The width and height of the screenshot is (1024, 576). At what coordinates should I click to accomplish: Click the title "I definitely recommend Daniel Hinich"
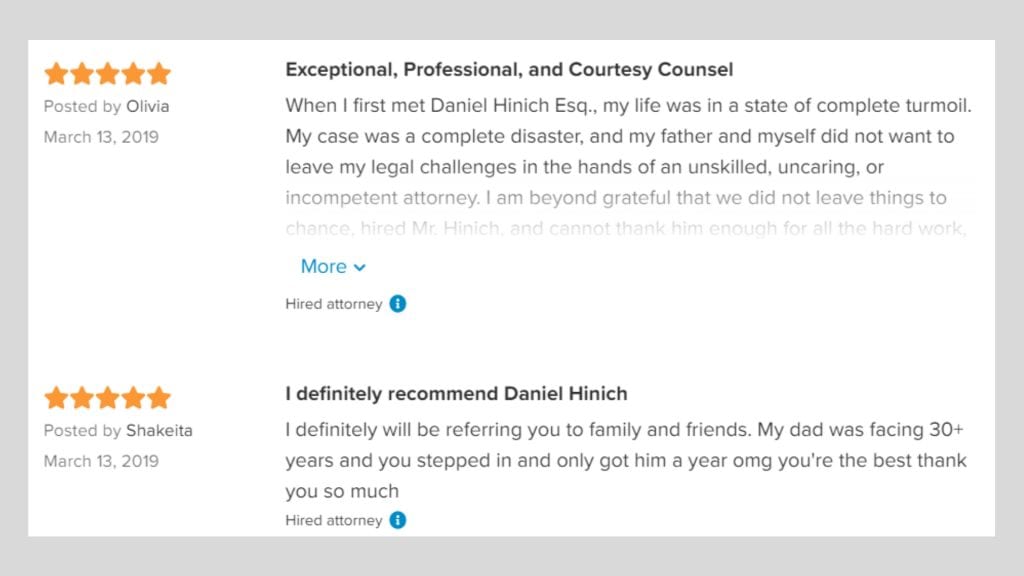click(456, 394)
